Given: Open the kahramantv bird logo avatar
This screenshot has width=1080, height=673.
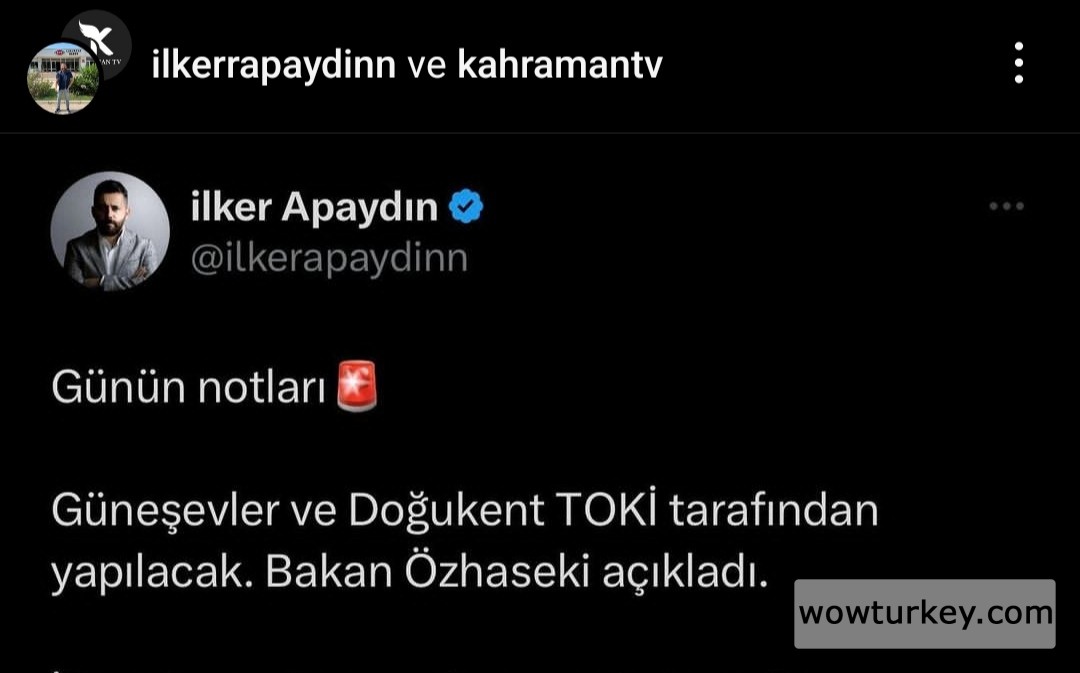Looking at the screenshot, I should (97, 43).
